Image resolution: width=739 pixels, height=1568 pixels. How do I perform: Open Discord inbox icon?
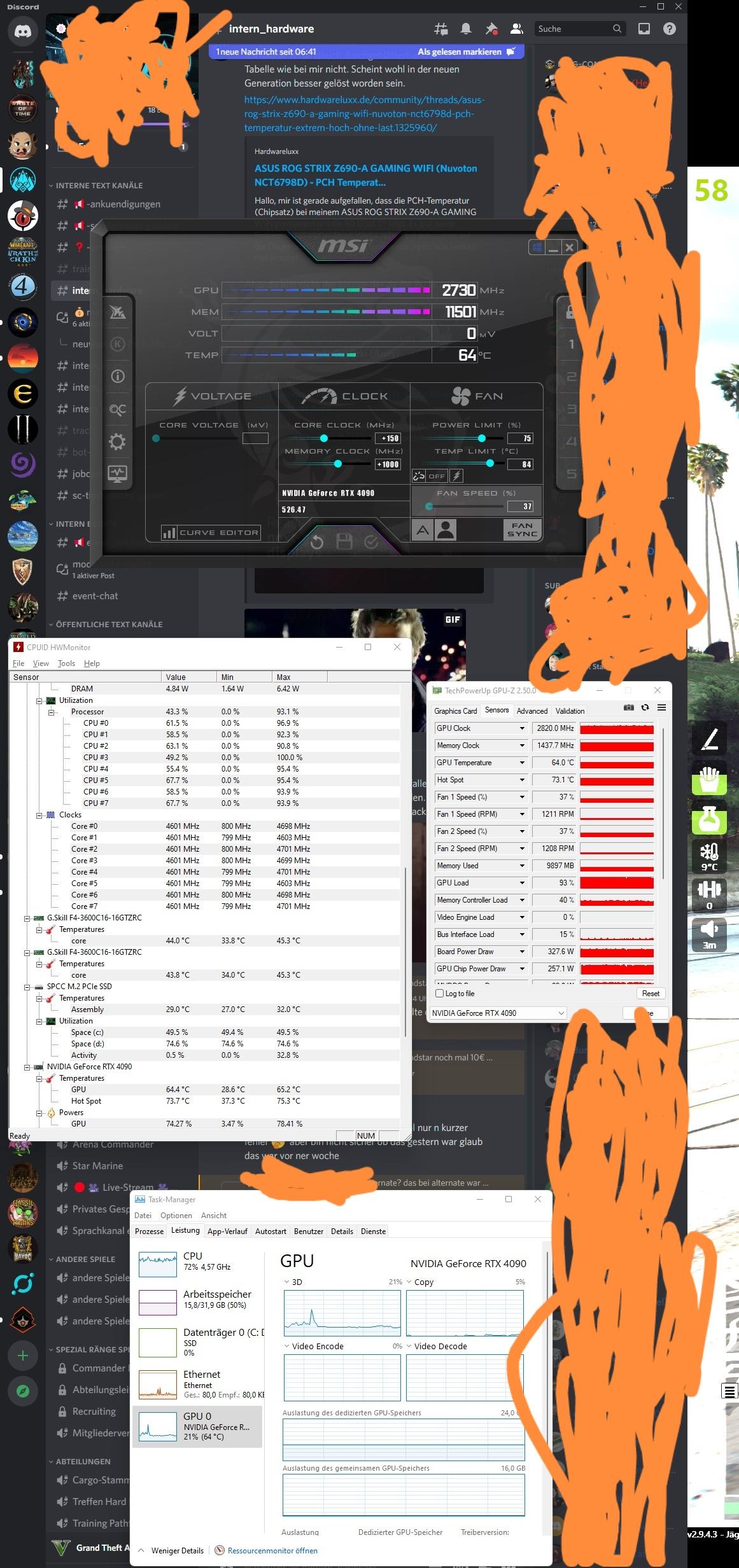pos(644,29)
